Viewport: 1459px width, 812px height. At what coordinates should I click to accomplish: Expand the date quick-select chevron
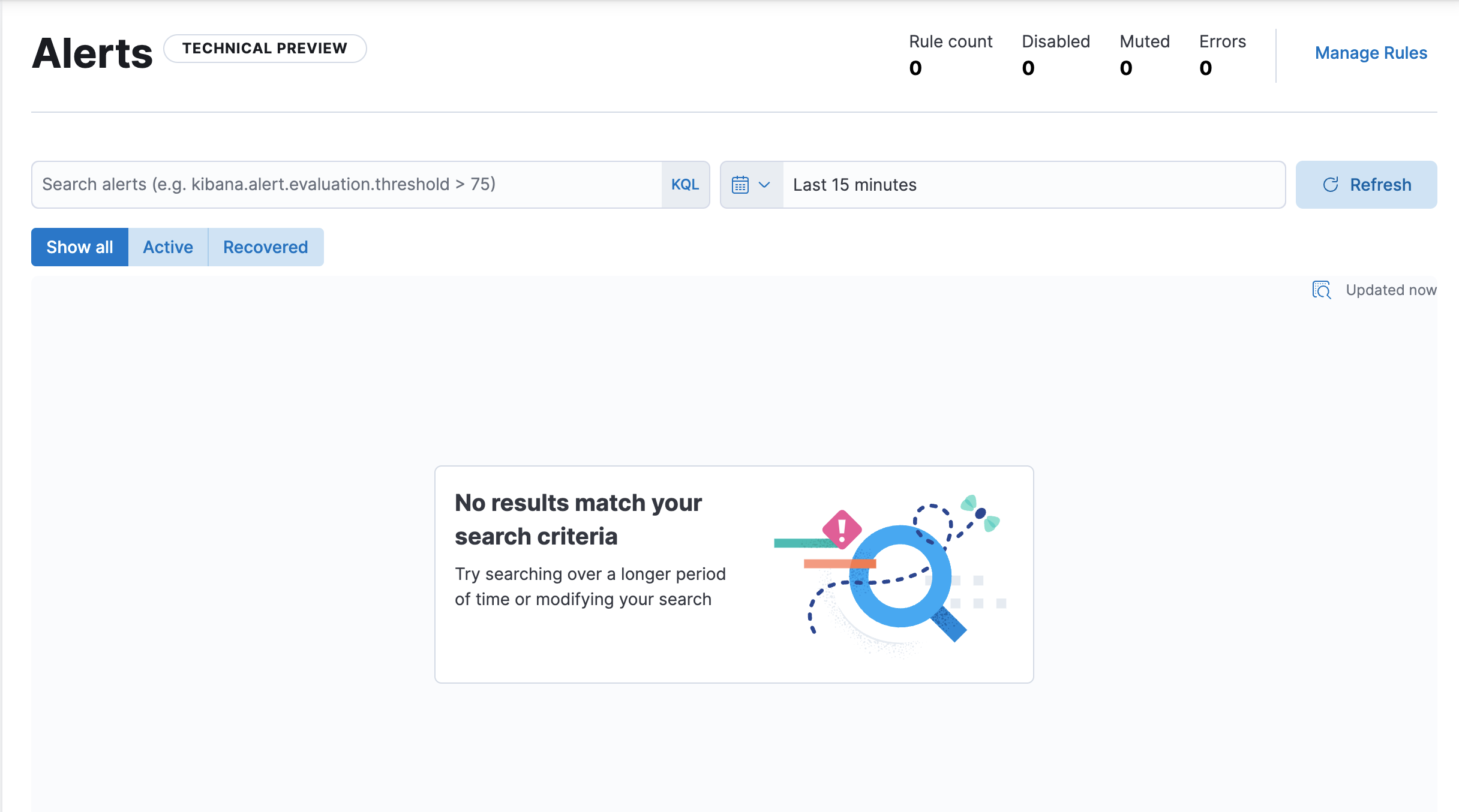click(x=764, y=185)
